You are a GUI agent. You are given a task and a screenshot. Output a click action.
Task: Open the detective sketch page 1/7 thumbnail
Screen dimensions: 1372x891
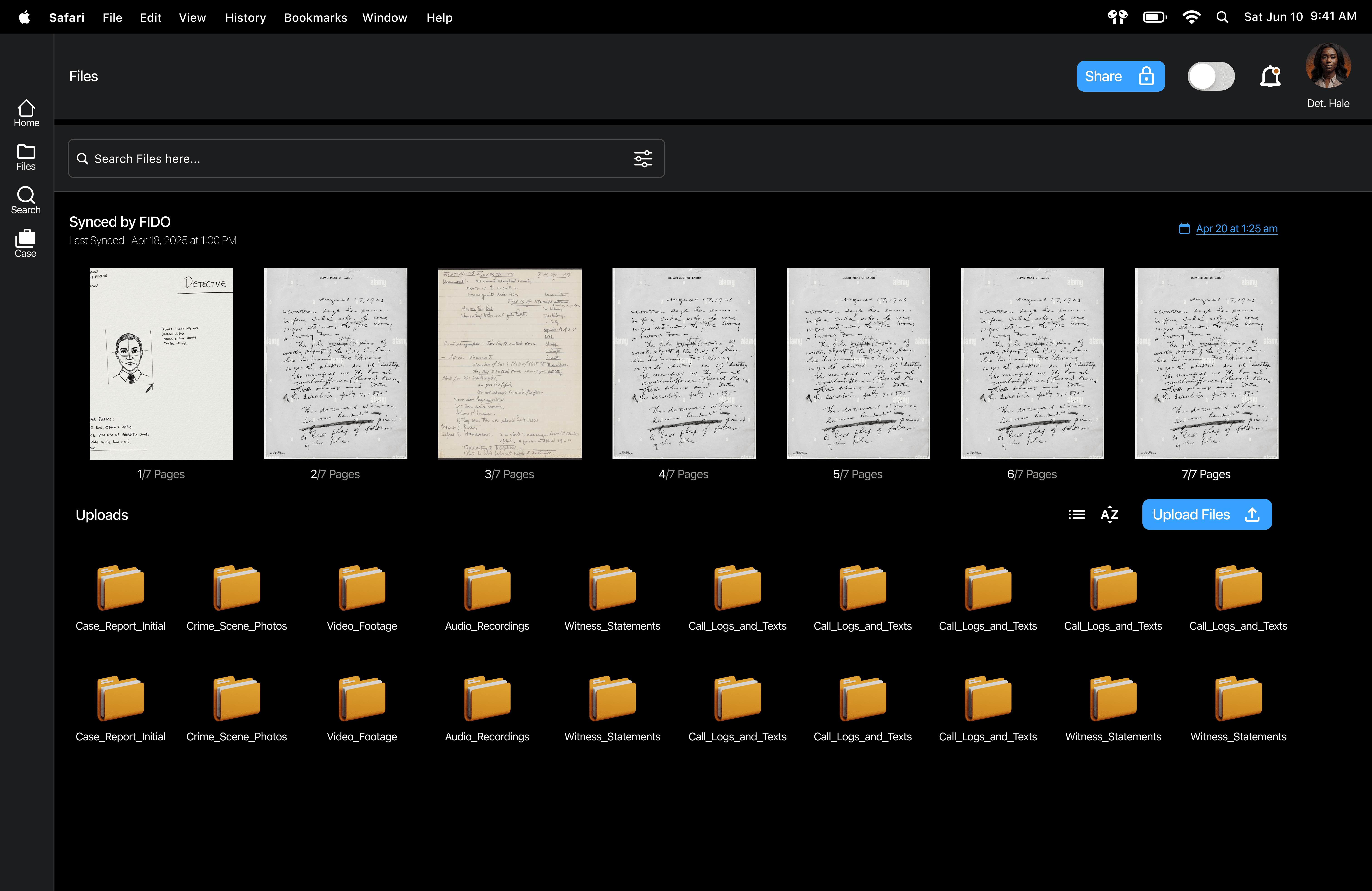pyautogui.click(x=162, y=364)
